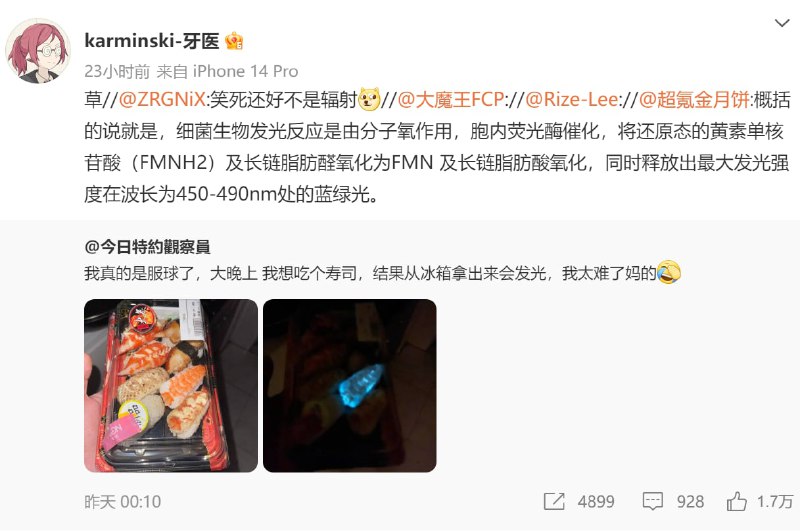The image size is (800, 531).
Task: Open karminski-牙医 username link
Action: [x=152, y=41]
